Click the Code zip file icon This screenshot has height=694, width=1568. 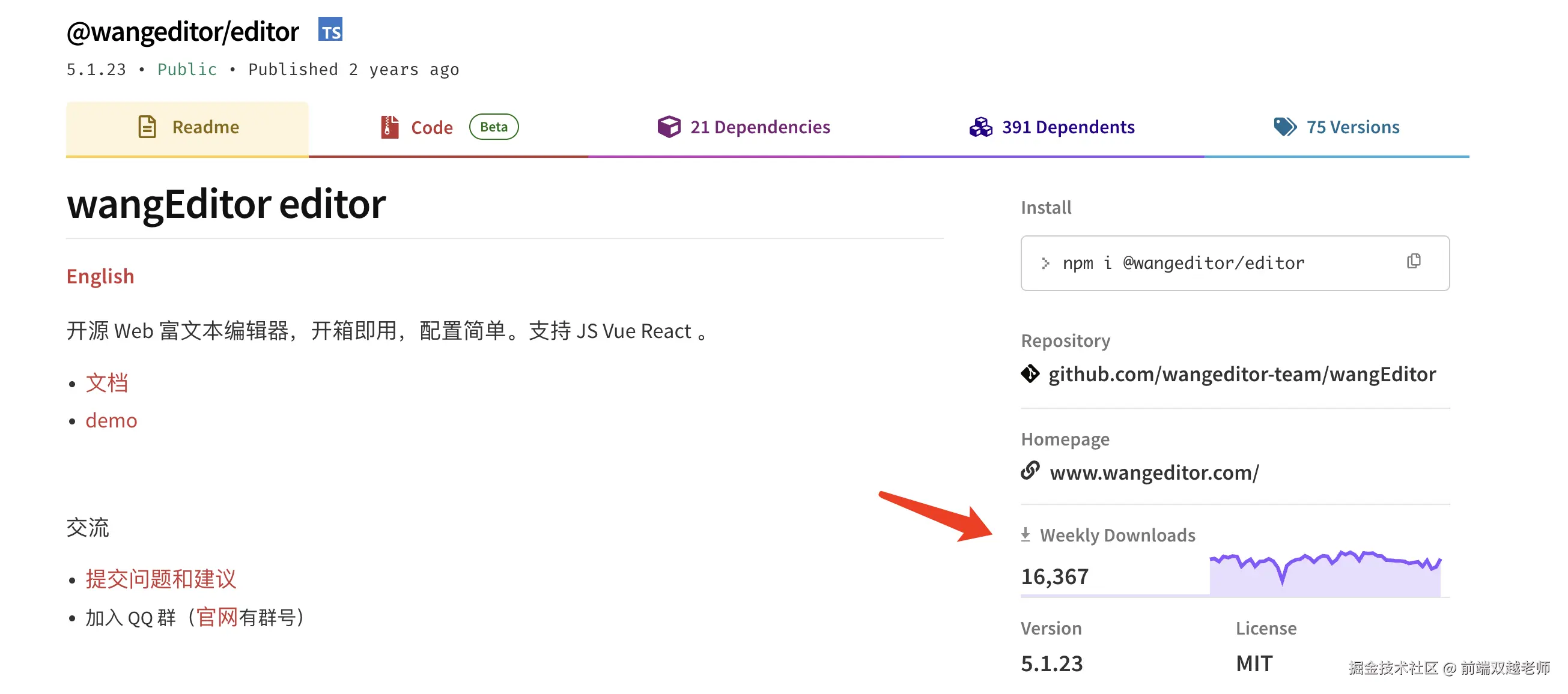(x=389, y=127)
